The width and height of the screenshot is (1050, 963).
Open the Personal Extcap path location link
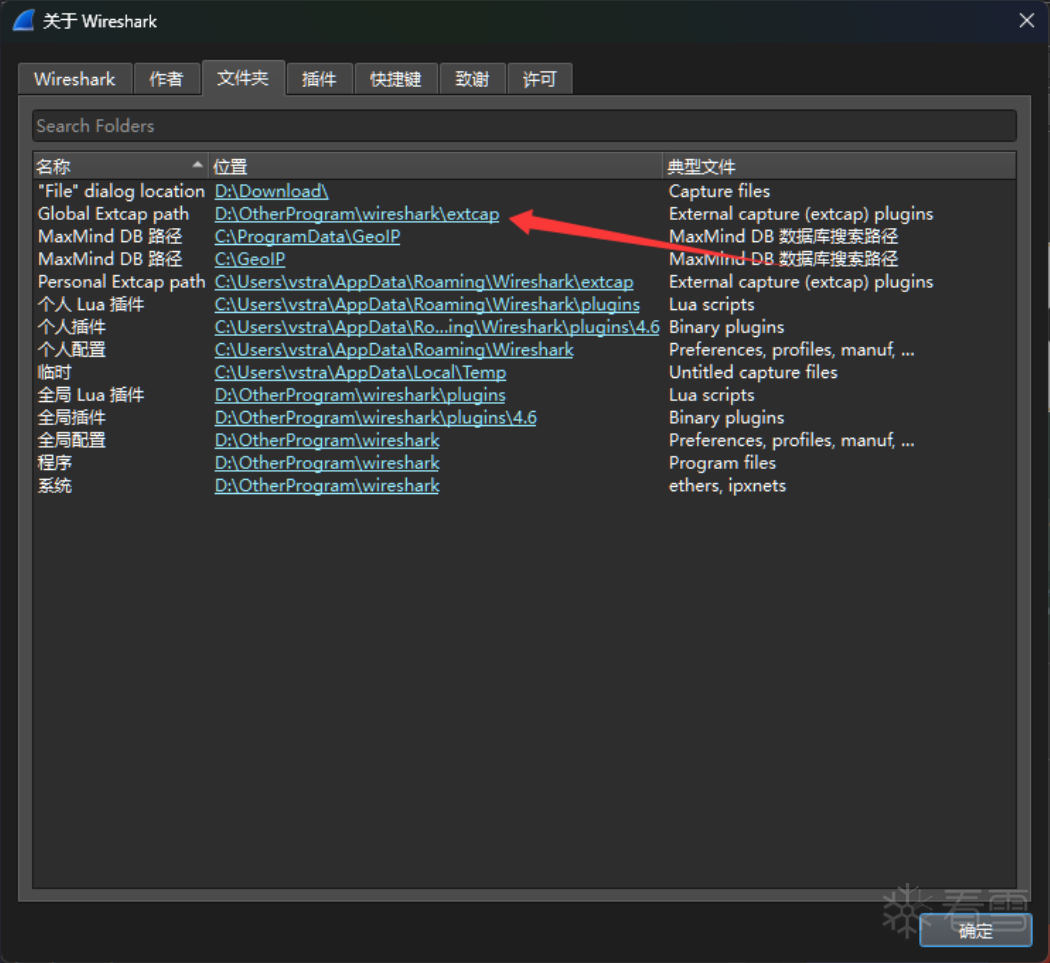click(424, 282)
